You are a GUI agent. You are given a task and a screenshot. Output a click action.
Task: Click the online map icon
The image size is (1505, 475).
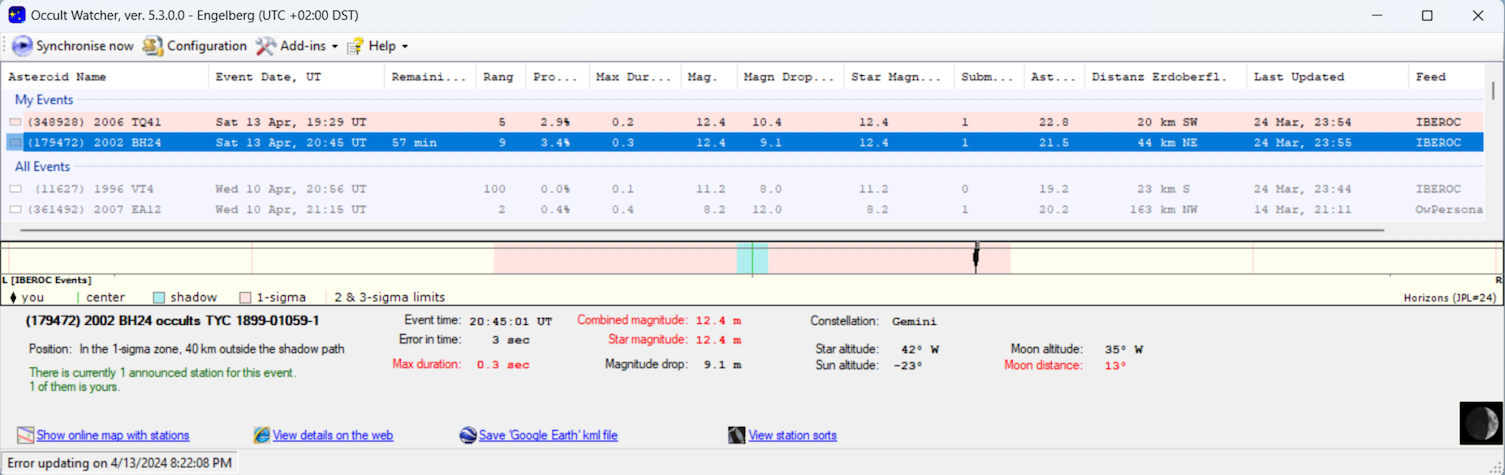pyautogui.click(x=25, y=435)
